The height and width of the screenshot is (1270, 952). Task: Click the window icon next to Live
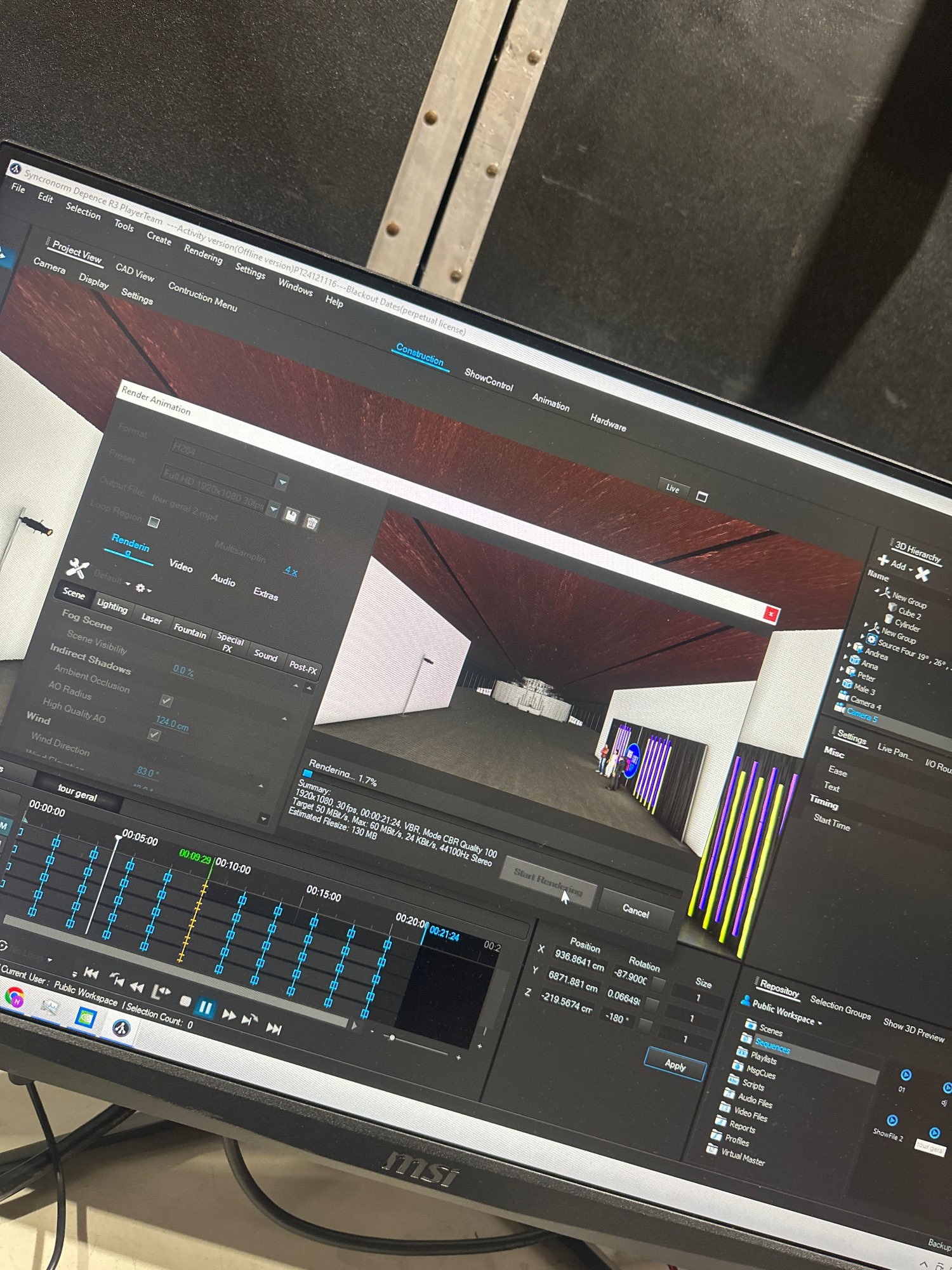pos(701,497)
